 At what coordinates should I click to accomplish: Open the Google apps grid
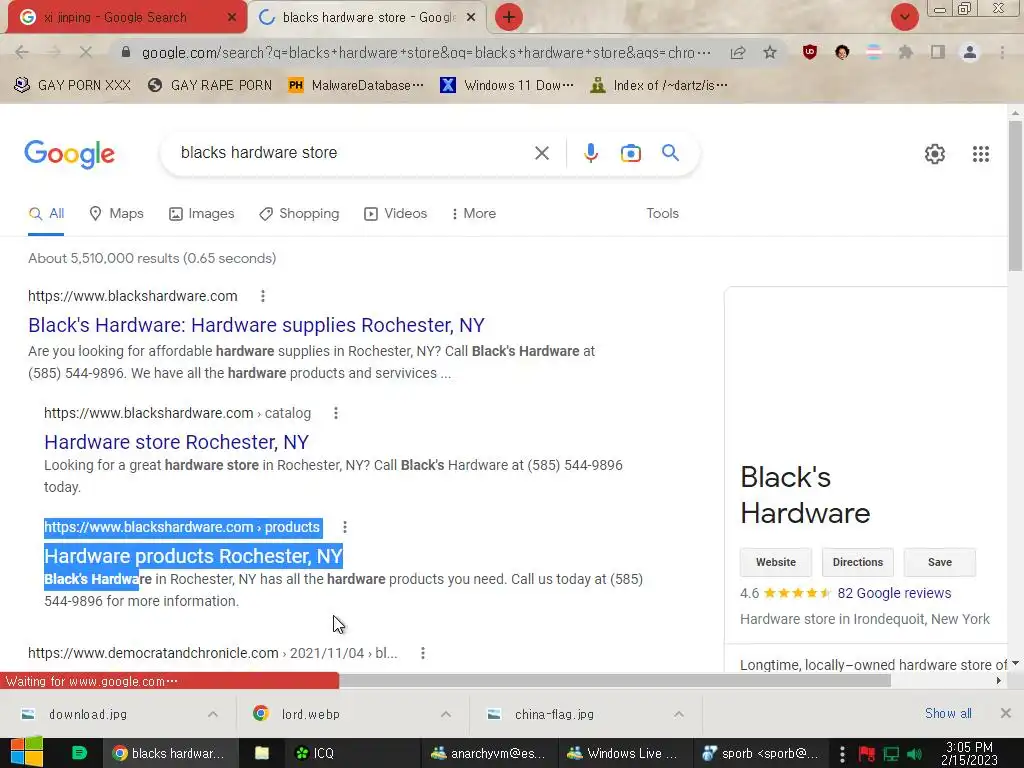click(980, 154)
